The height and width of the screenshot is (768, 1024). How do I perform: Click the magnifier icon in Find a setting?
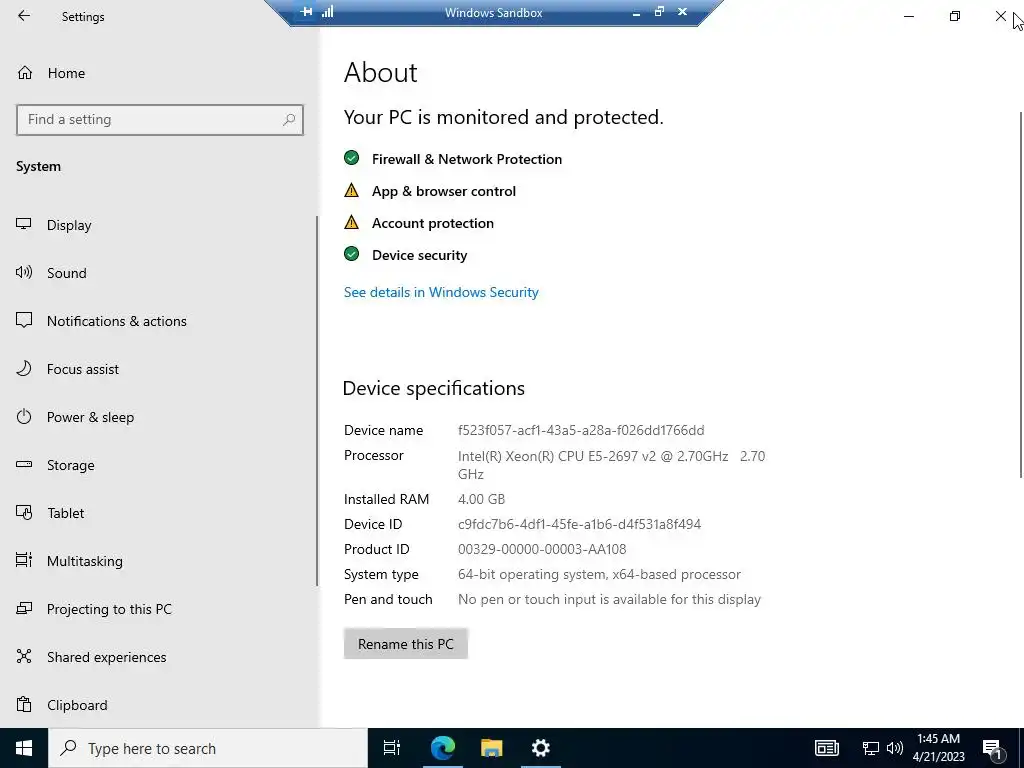point(289,120)
